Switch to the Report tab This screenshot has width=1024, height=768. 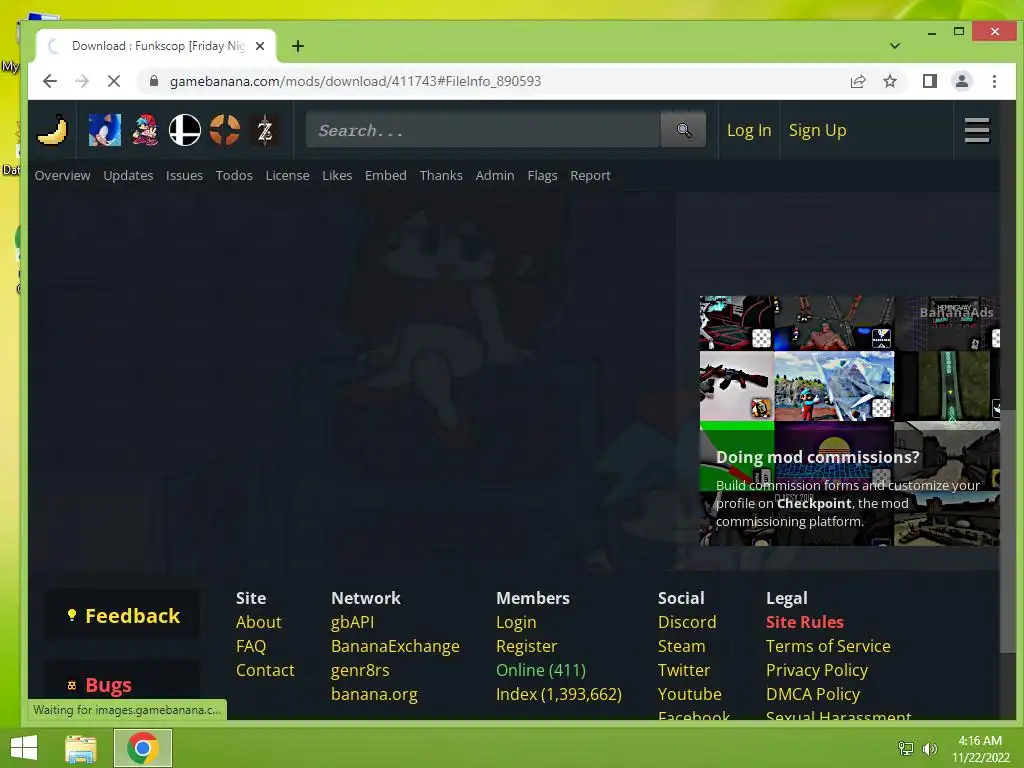(x=590, y=175)
